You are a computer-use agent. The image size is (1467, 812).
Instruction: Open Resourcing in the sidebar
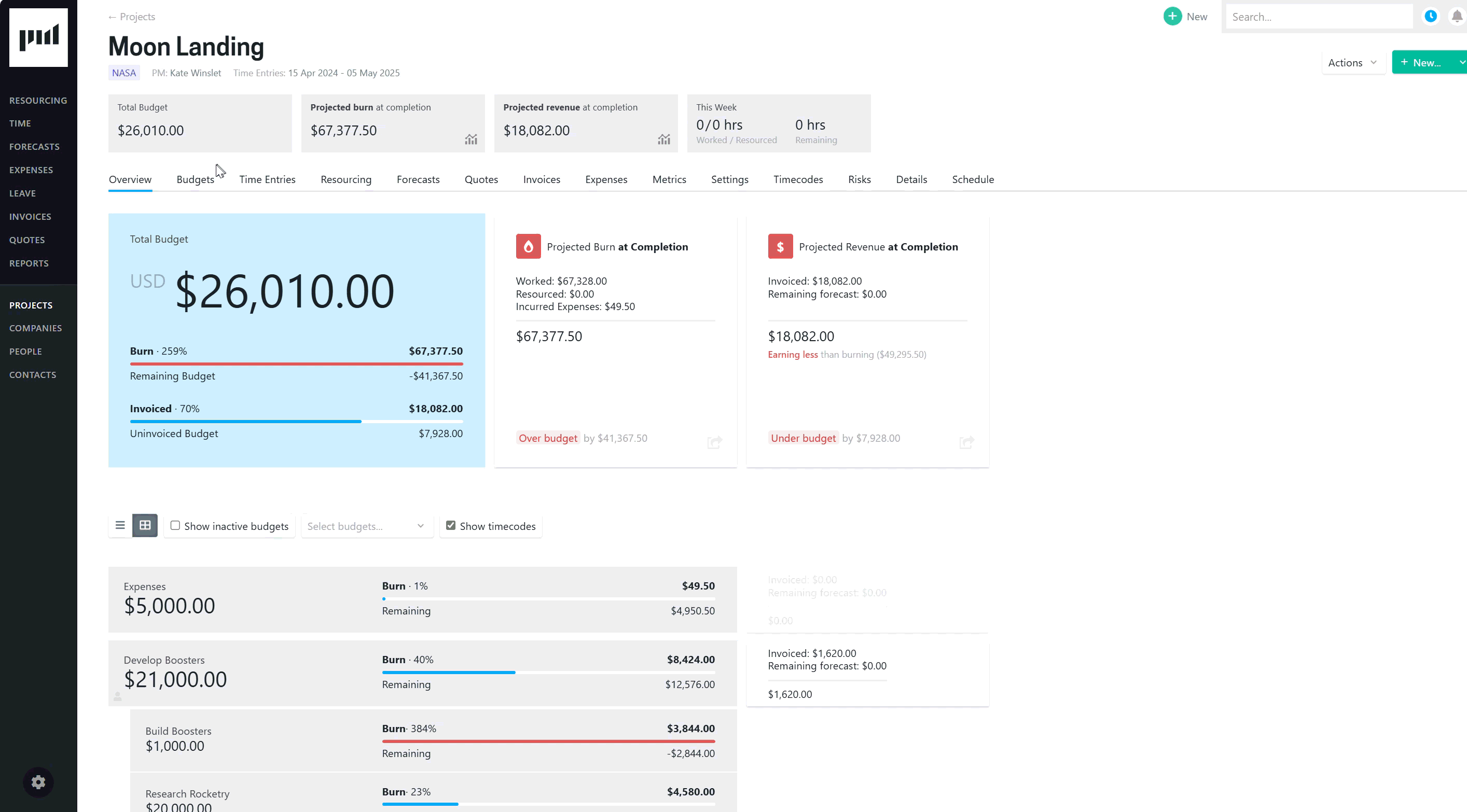[38, 100]
